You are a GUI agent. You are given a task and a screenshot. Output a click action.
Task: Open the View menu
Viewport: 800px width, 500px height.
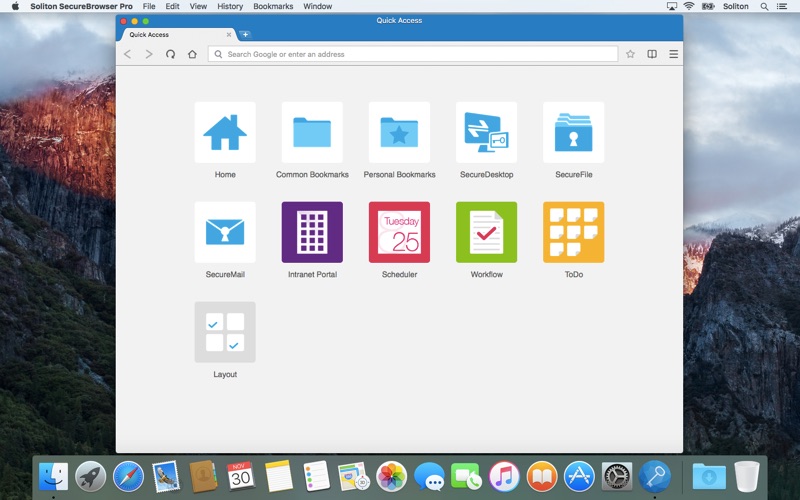[198, 6]
